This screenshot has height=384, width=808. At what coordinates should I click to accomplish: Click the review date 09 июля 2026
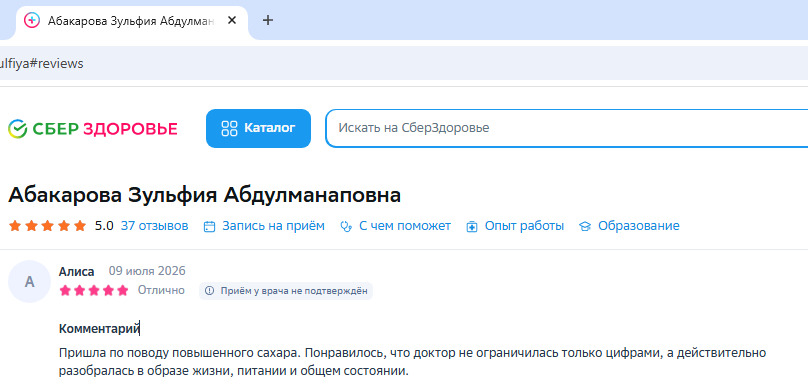coord(147,271)
